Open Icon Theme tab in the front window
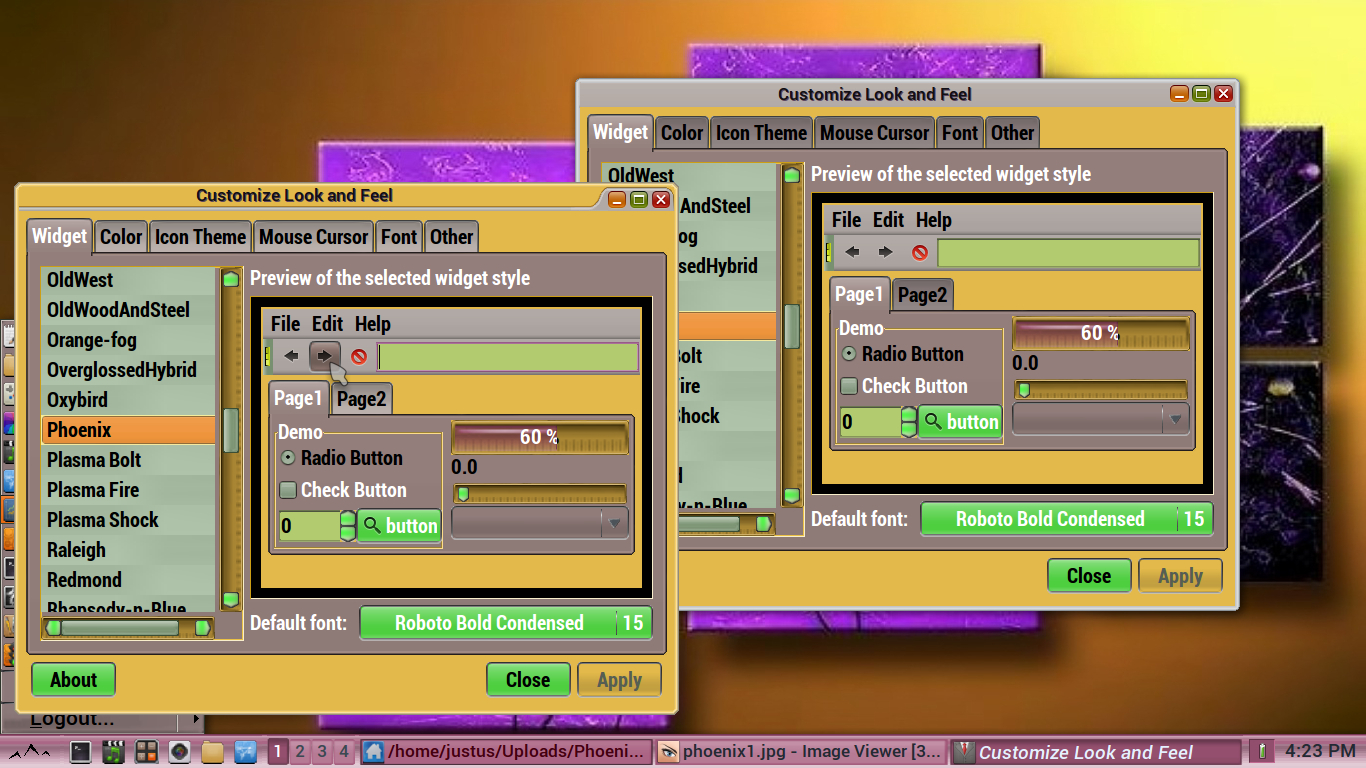 200,237
